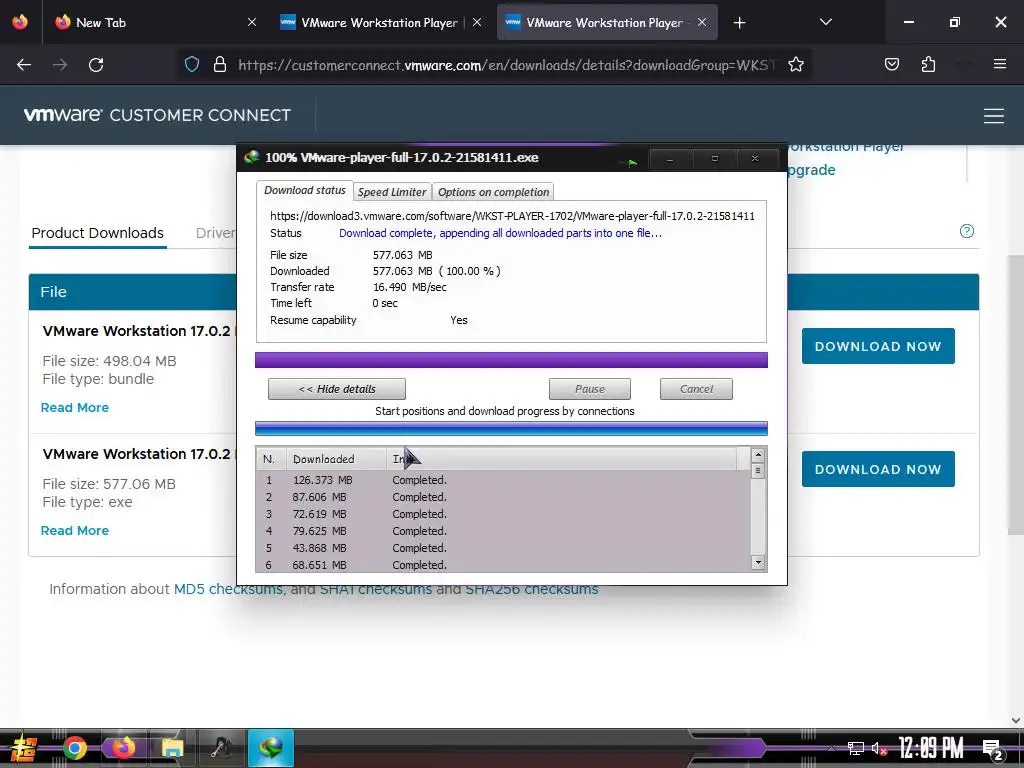Viewport: 1024px width, 768px height.
Task: Minimize the IDM download dialog
Action: click(x=670, y=159)
